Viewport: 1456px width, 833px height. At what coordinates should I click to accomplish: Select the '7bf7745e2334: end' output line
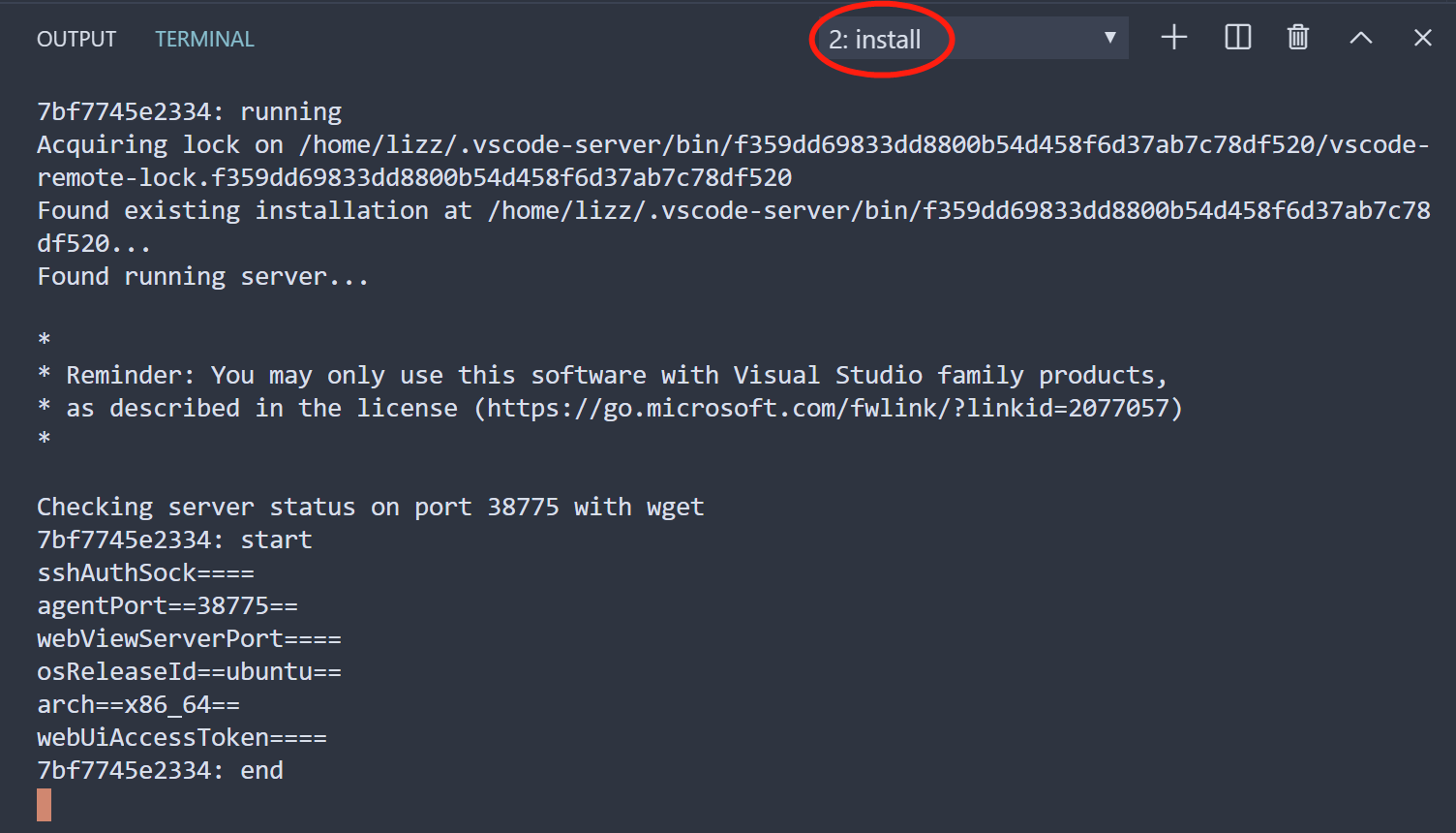tap(160, 769)
